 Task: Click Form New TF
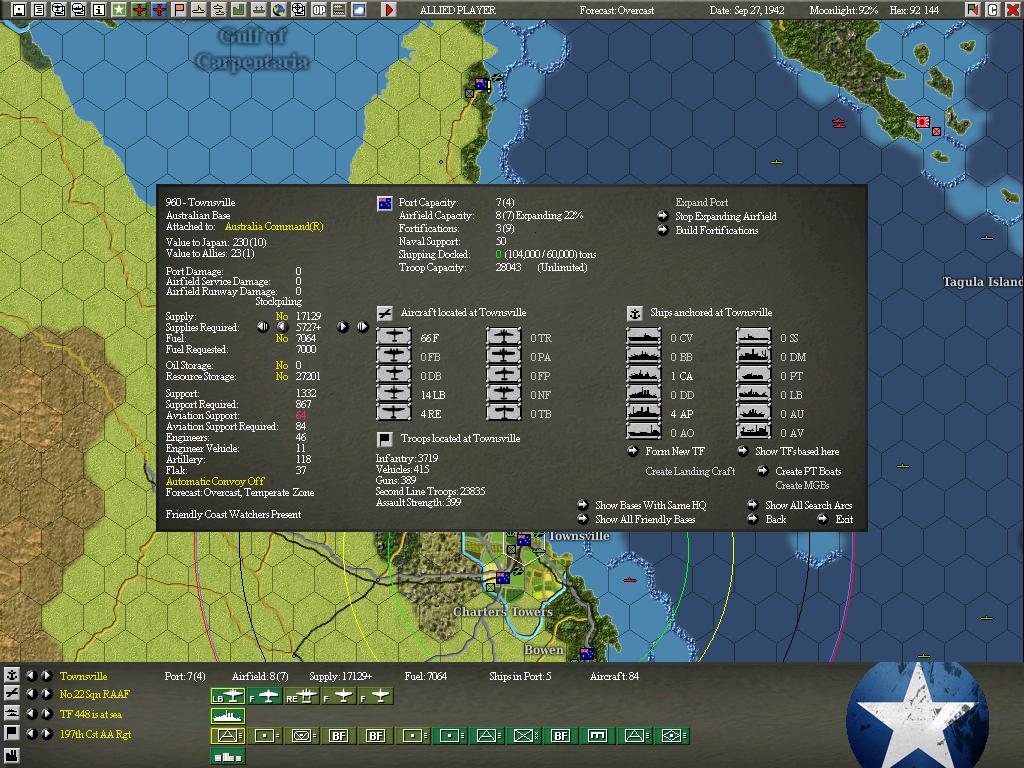(x=675, y=451)
